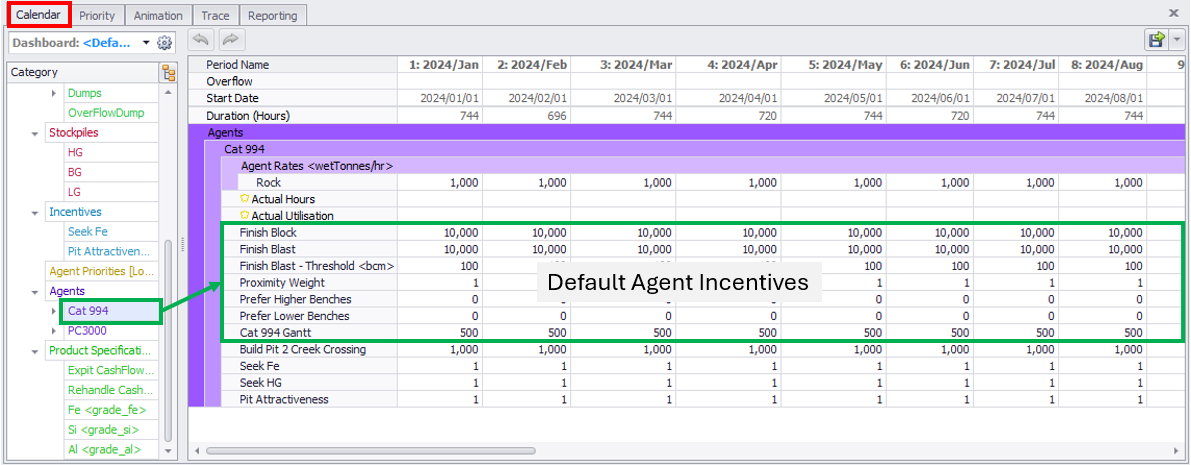This screenshot has width=1191, height=465.
Task: Open the Dashboard selection dropdown
Action: 146,43
